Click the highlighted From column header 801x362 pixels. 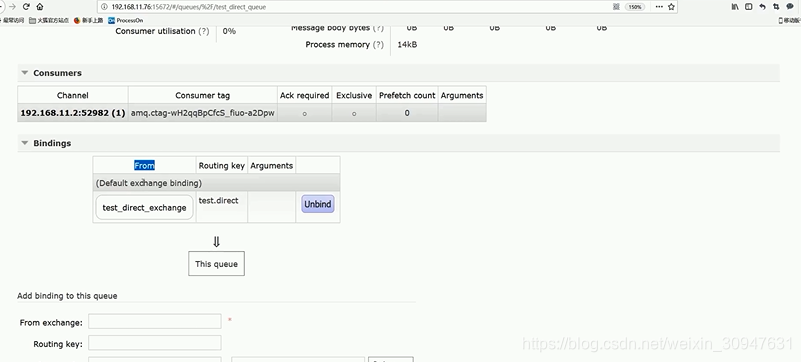coord(145,165)
